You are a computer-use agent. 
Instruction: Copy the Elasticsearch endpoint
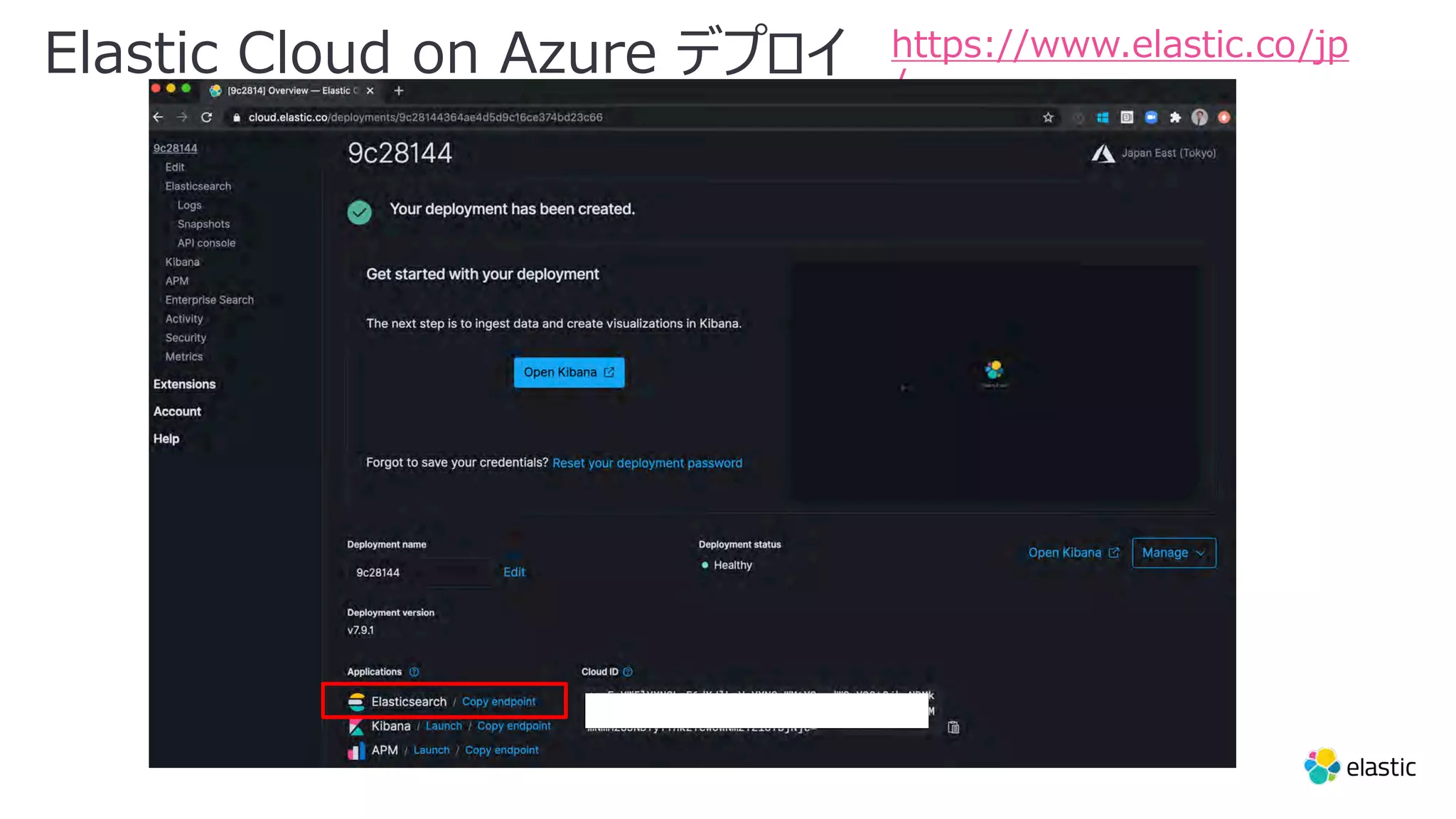tap(499, 702)
